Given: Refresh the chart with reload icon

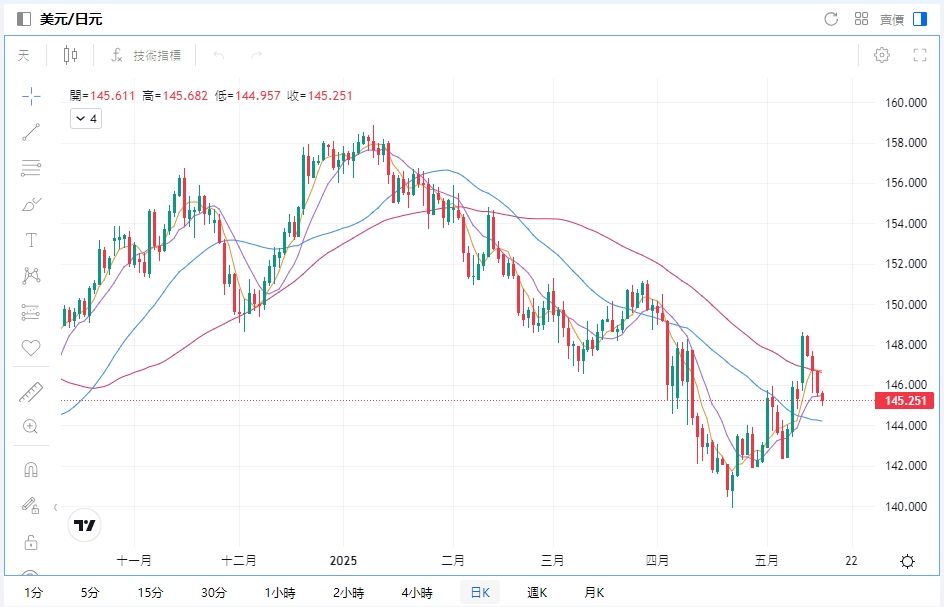Looking at the screenshot, I should 830,19.
